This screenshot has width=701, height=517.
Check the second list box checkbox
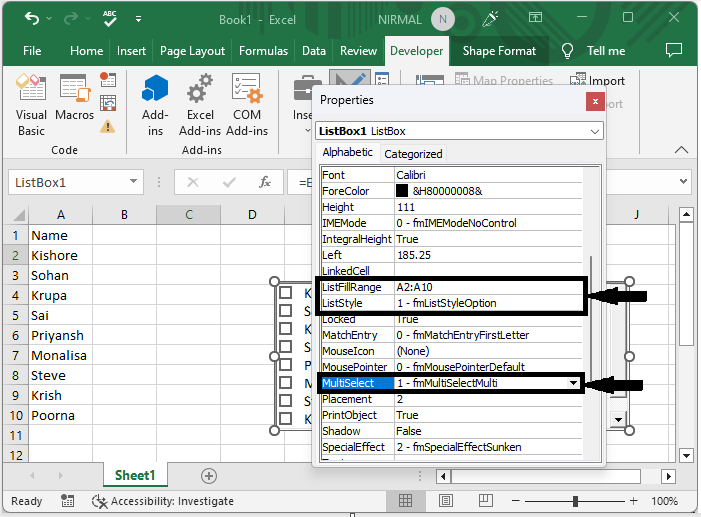point(285,311)
